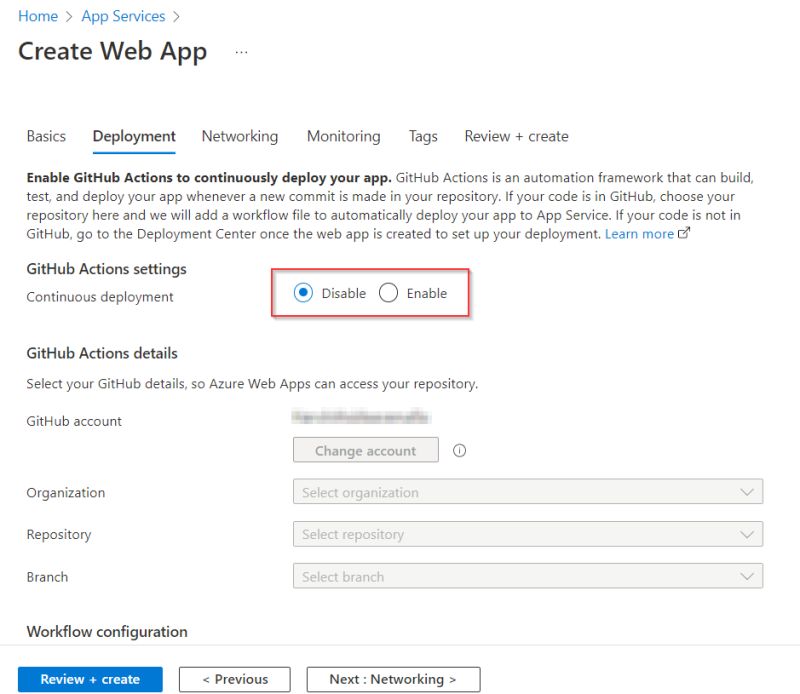
Task: Switch to the Tags tab
Action: [422, 136]
